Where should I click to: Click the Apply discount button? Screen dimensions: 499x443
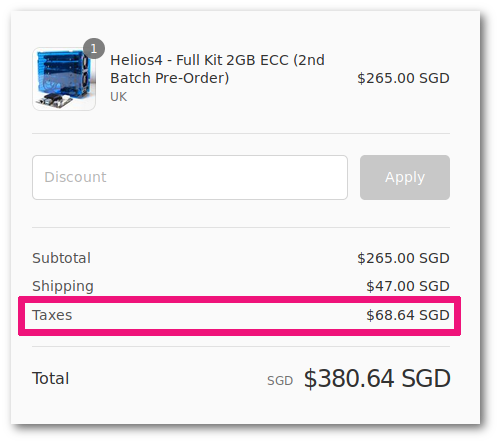tap(405, 177)
